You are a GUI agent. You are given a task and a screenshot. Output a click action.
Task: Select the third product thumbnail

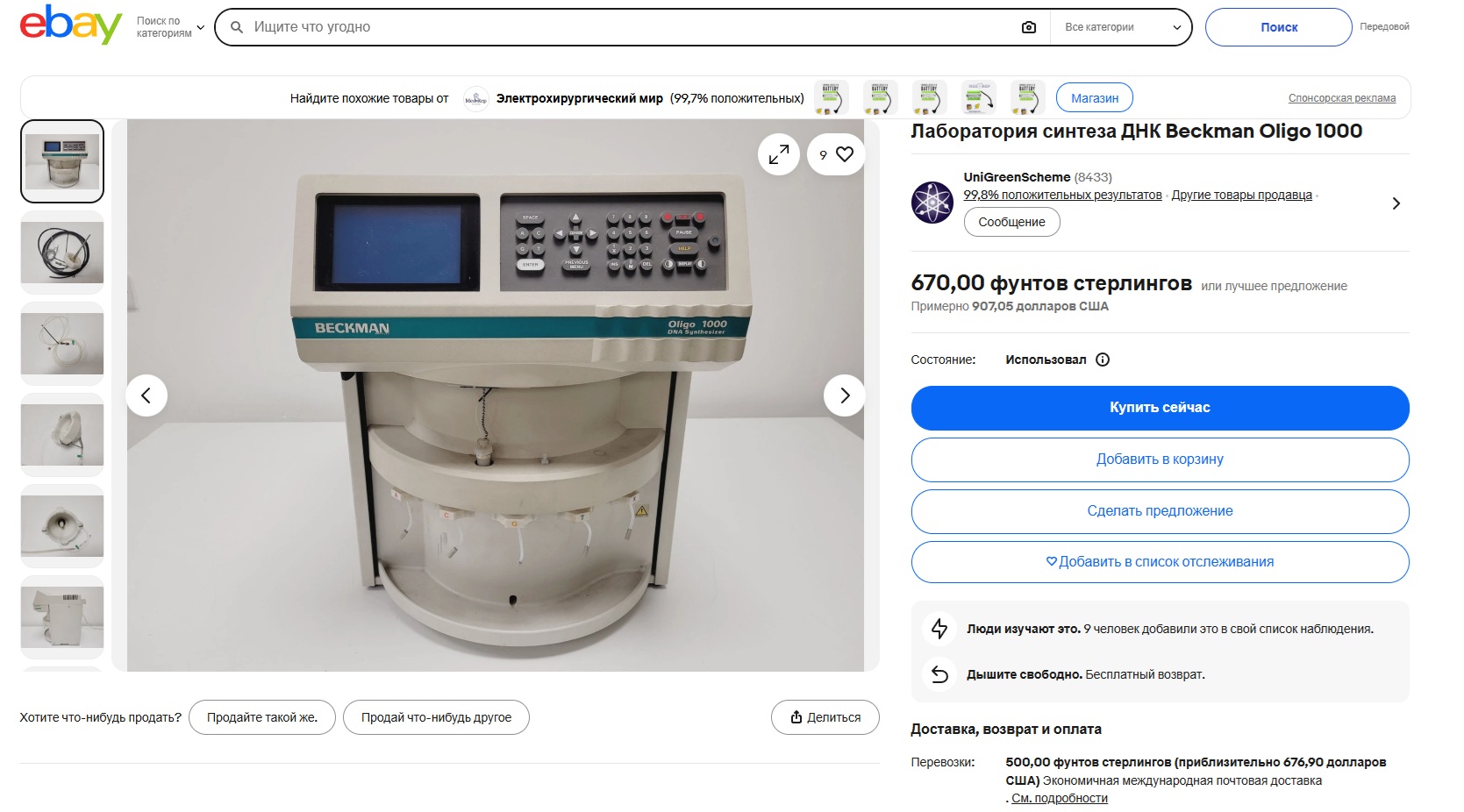point(62,344)
